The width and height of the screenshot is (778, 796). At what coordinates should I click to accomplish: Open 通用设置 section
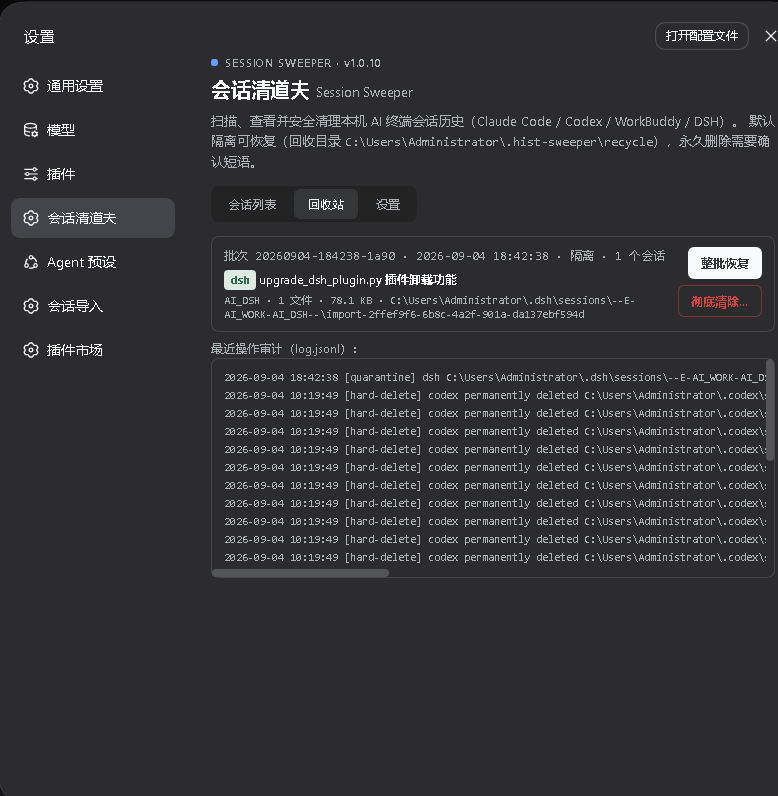tap(93, 86)
